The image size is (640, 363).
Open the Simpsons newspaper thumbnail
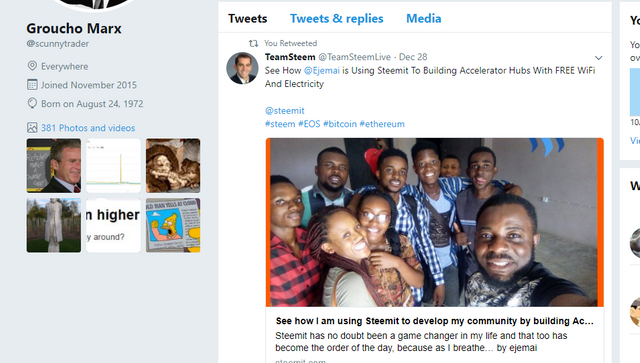click(x=173, y=225)
